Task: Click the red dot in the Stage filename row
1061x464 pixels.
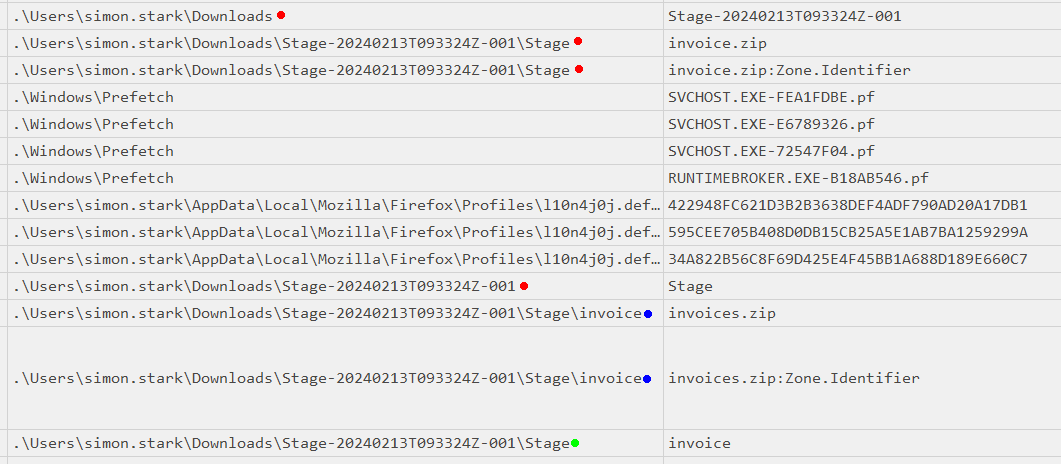Action: [524, 286]
